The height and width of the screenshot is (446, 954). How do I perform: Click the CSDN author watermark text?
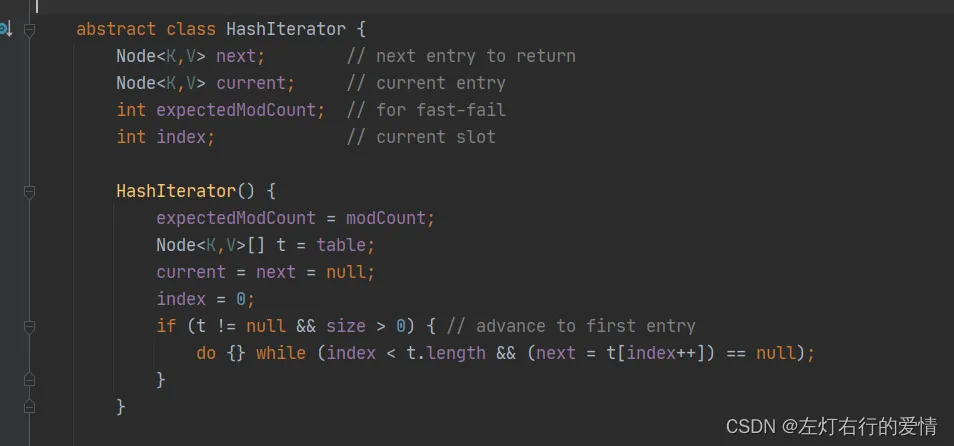[x=831, y=427]
